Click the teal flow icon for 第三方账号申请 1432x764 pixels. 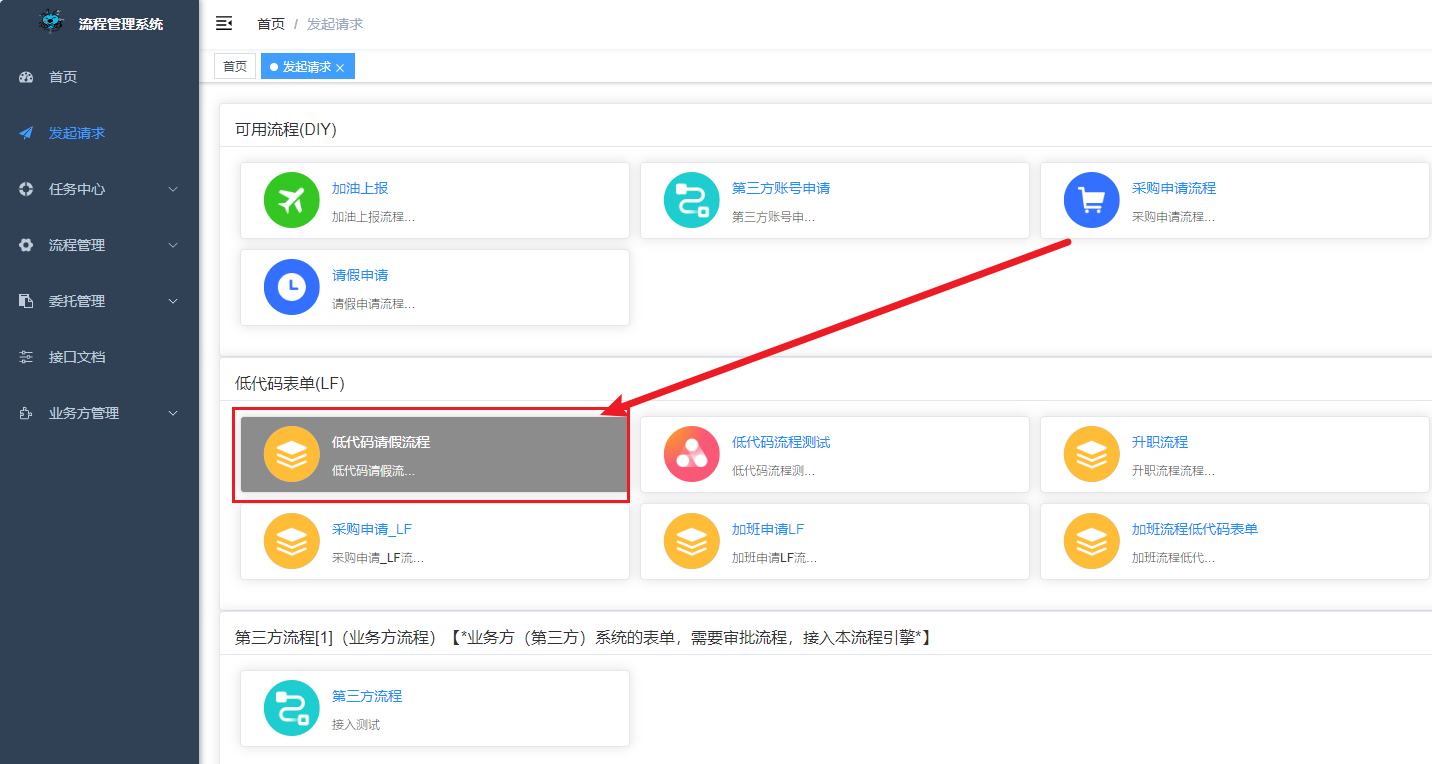pyautogui.click(x=691, y=200)
